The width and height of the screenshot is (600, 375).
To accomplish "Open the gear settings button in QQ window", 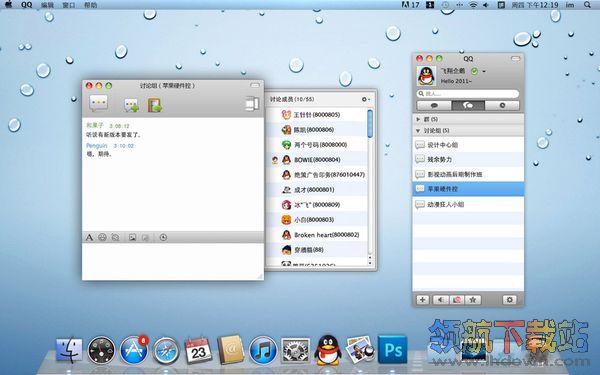I will coord(509,300).
